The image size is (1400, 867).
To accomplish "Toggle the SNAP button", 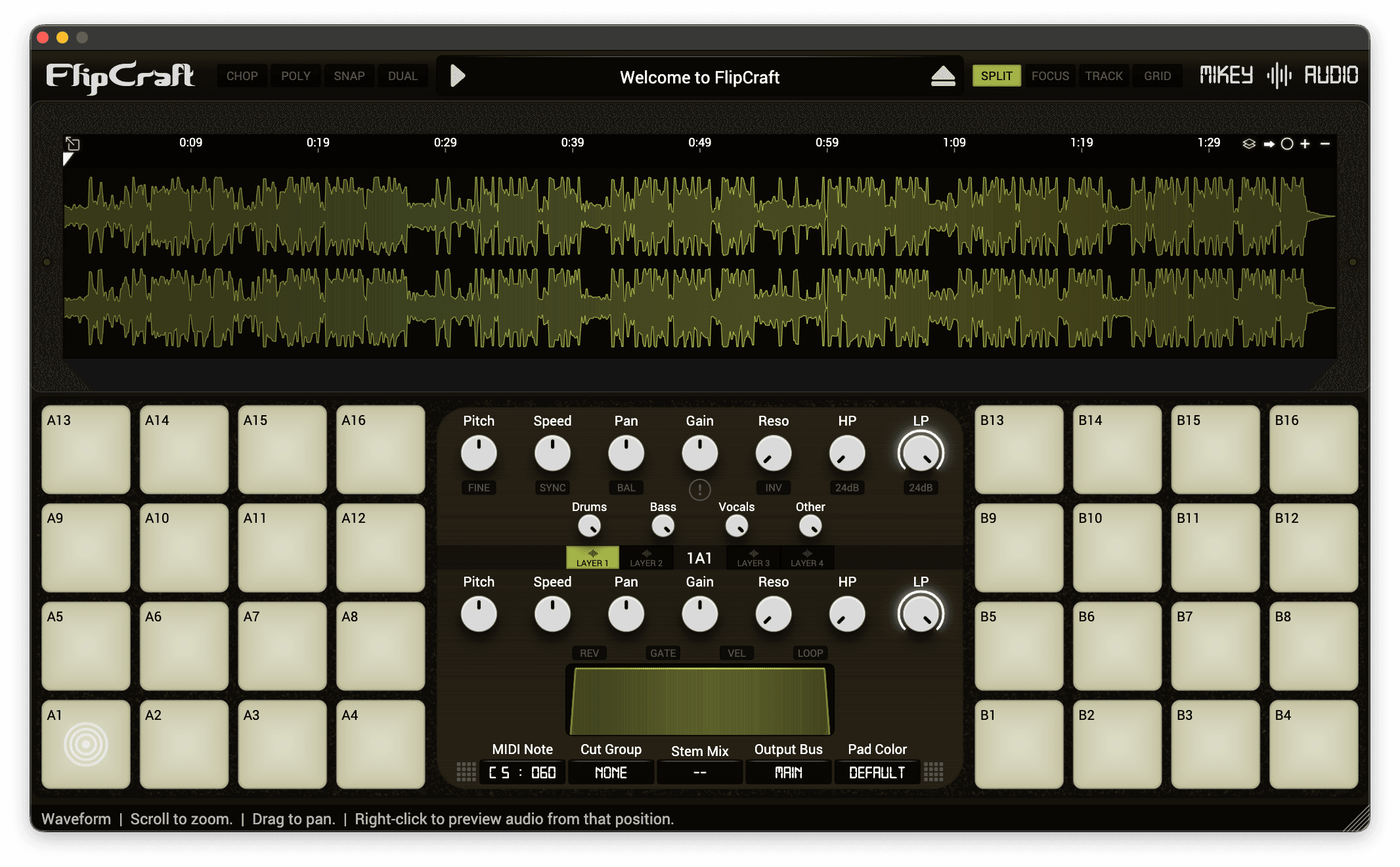I will 349,76.
